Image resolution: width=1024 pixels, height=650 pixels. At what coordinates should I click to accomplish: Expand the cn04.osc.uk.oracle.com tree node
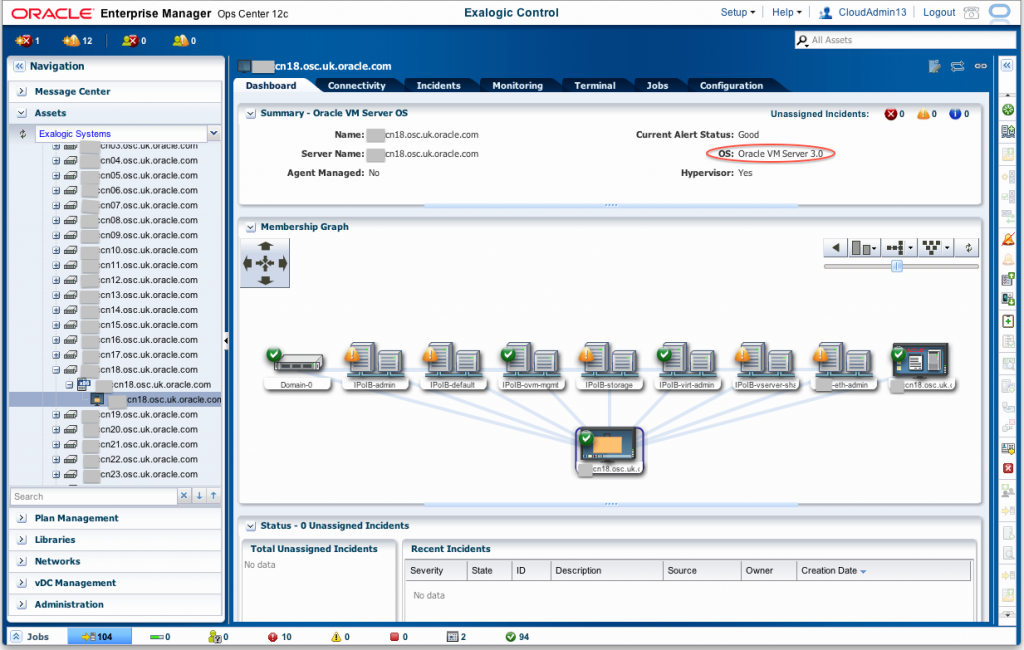(56, 160)
